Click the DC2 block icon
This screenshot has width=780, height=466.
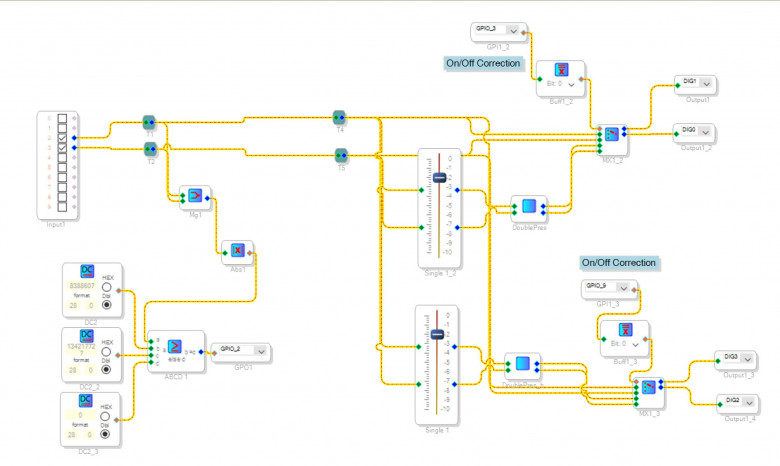(87, 271)
